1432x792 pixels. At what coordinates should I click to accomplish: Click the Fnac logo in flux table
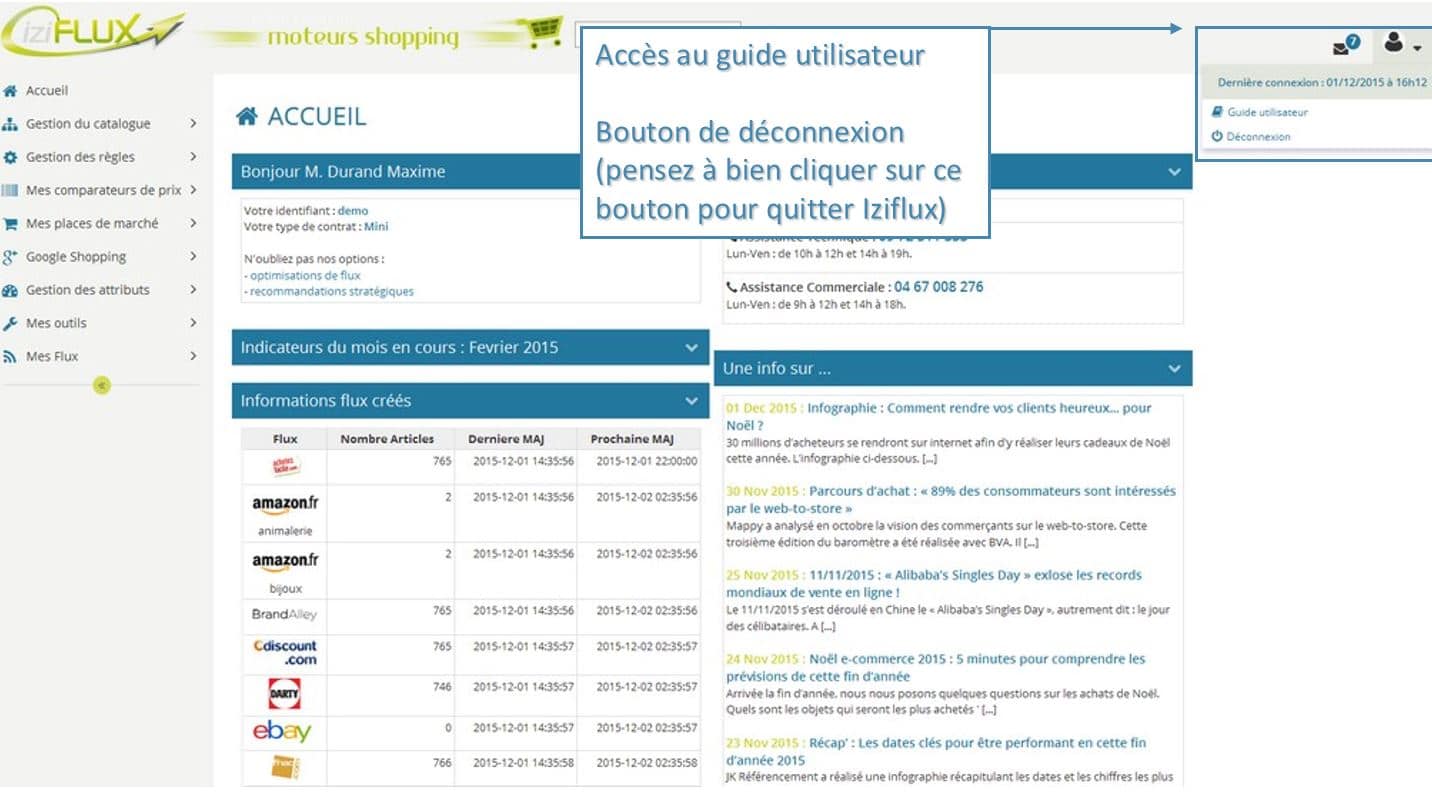[285, 767]
